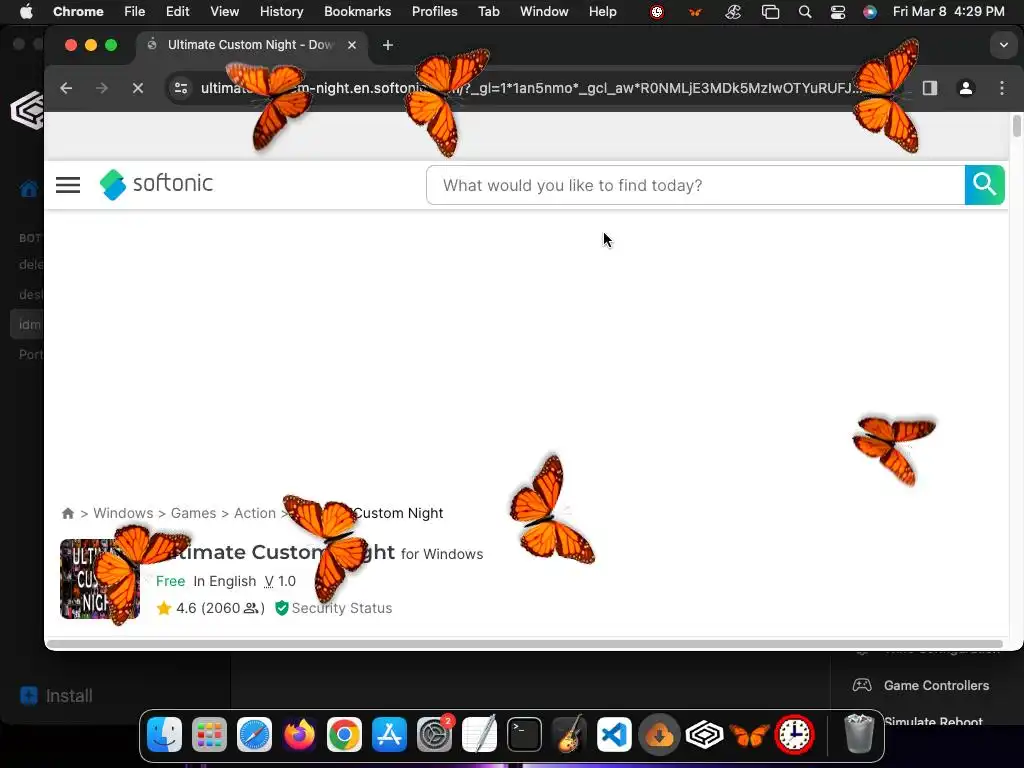
Task: Open App Store from the Dock
Action: [389, 735]
